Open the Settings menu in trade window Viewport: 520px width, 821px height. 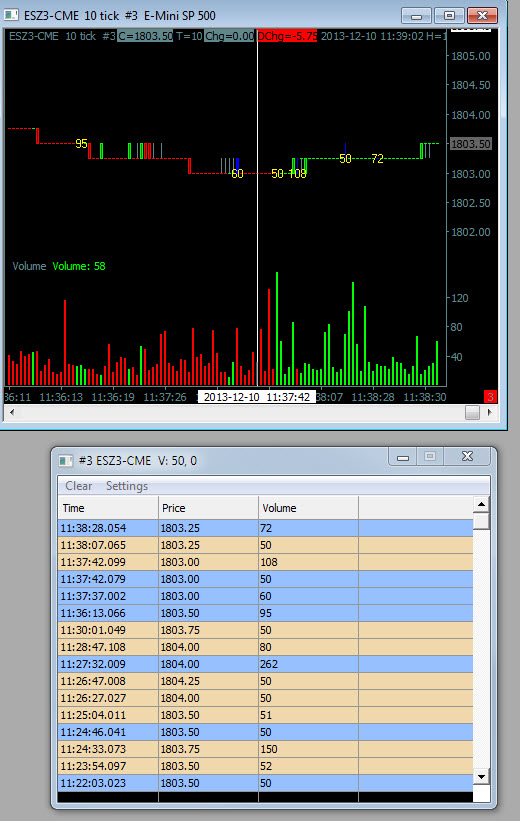coord(127,486)
